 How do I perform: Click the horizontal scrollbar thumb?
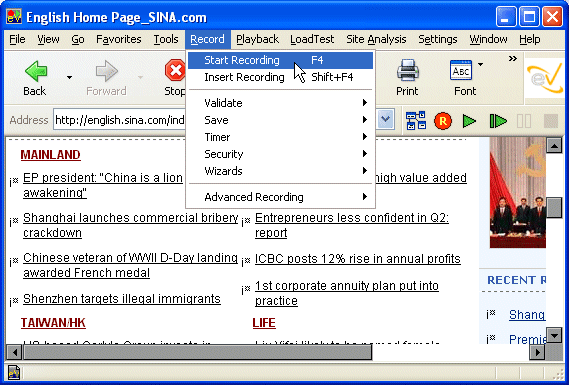coord(197,352)
